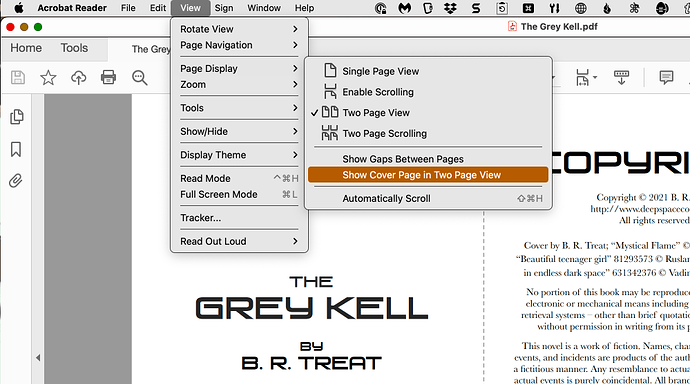Screen dimensions: 690x384
Task: Select The Grey Kell document tab
Action: point(151,49)
